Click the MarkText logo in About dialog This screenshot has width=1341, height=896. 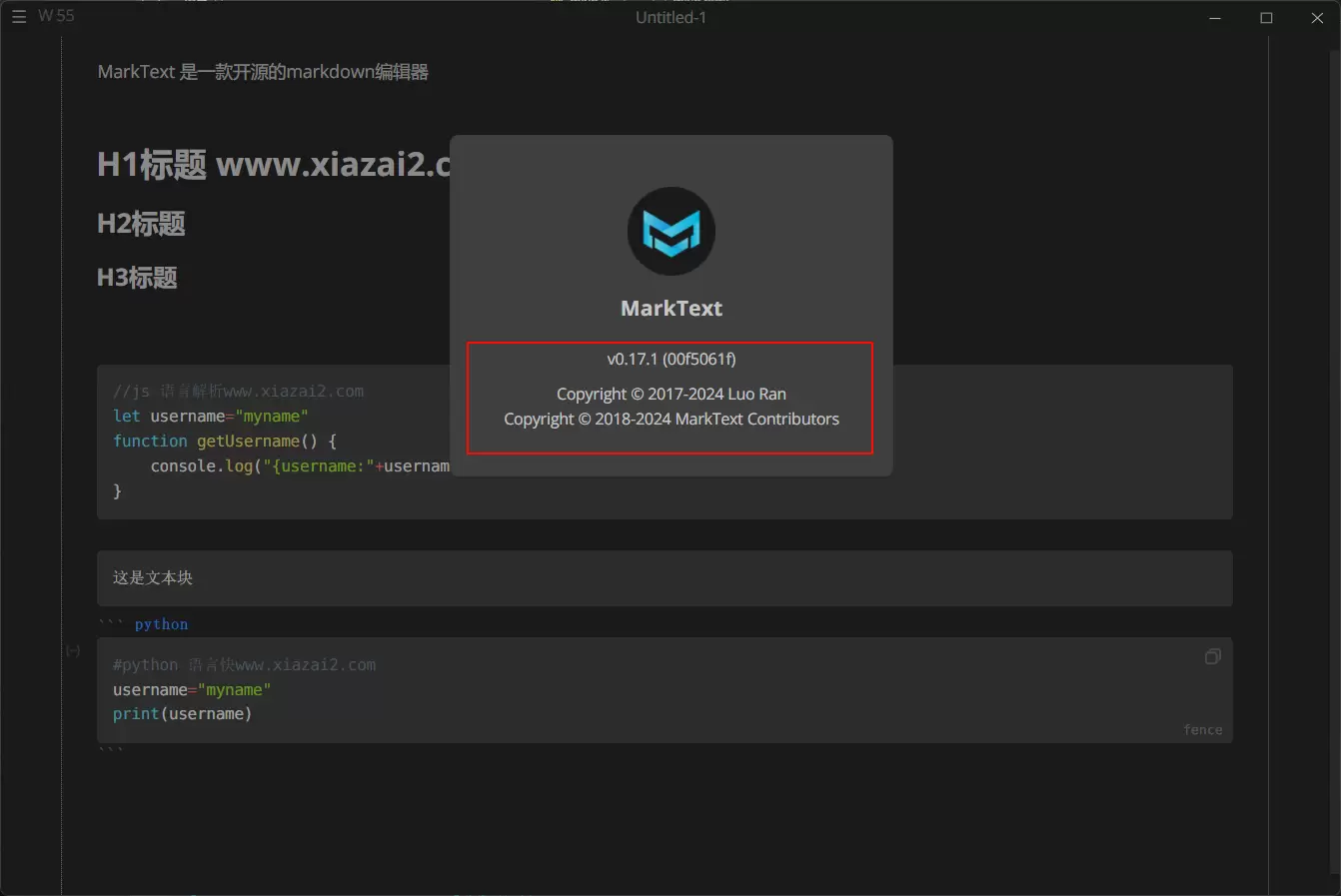point(670,231)
